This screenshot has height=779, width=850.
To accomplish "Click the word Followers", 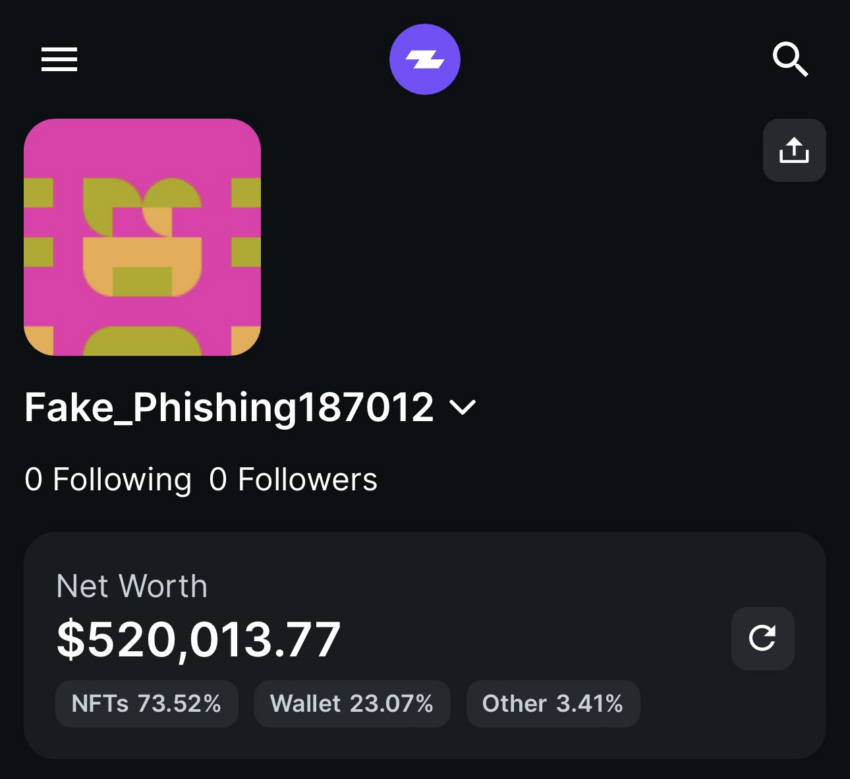I will coord(307,480).
